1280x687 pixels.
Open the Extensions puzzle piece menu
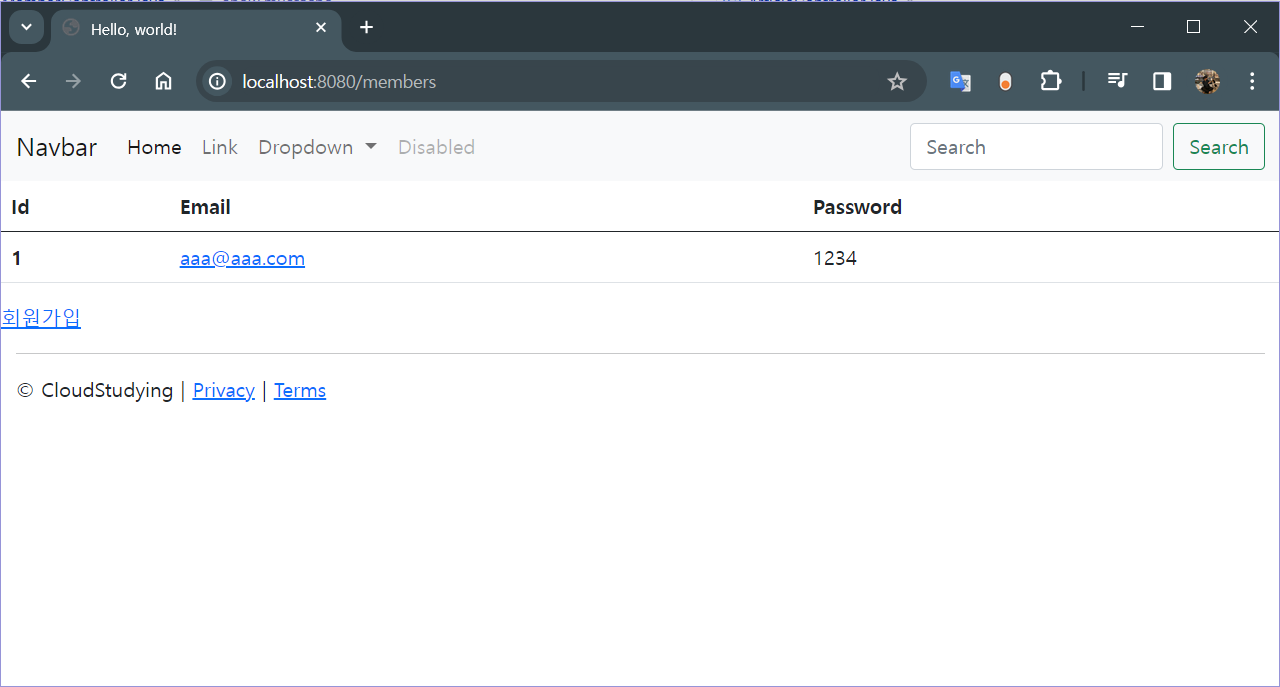click(1050, 82)
